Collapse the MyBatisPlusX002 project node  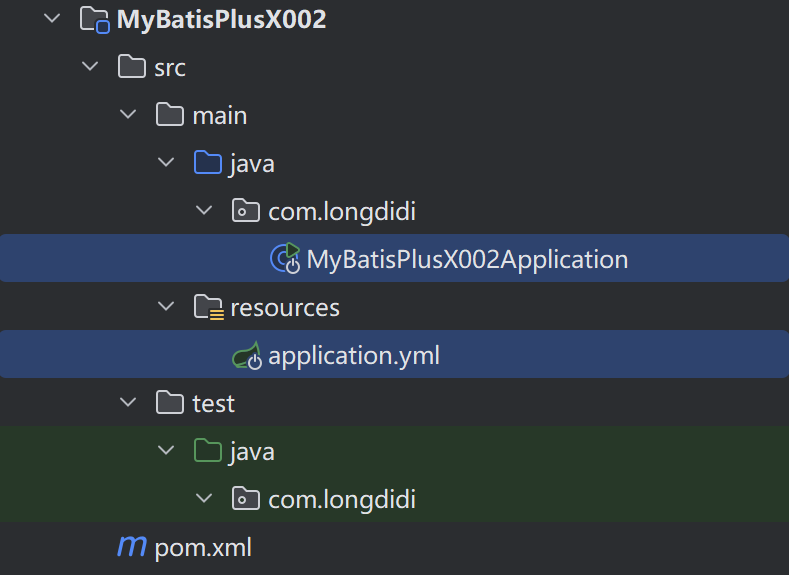pos(52,19)
